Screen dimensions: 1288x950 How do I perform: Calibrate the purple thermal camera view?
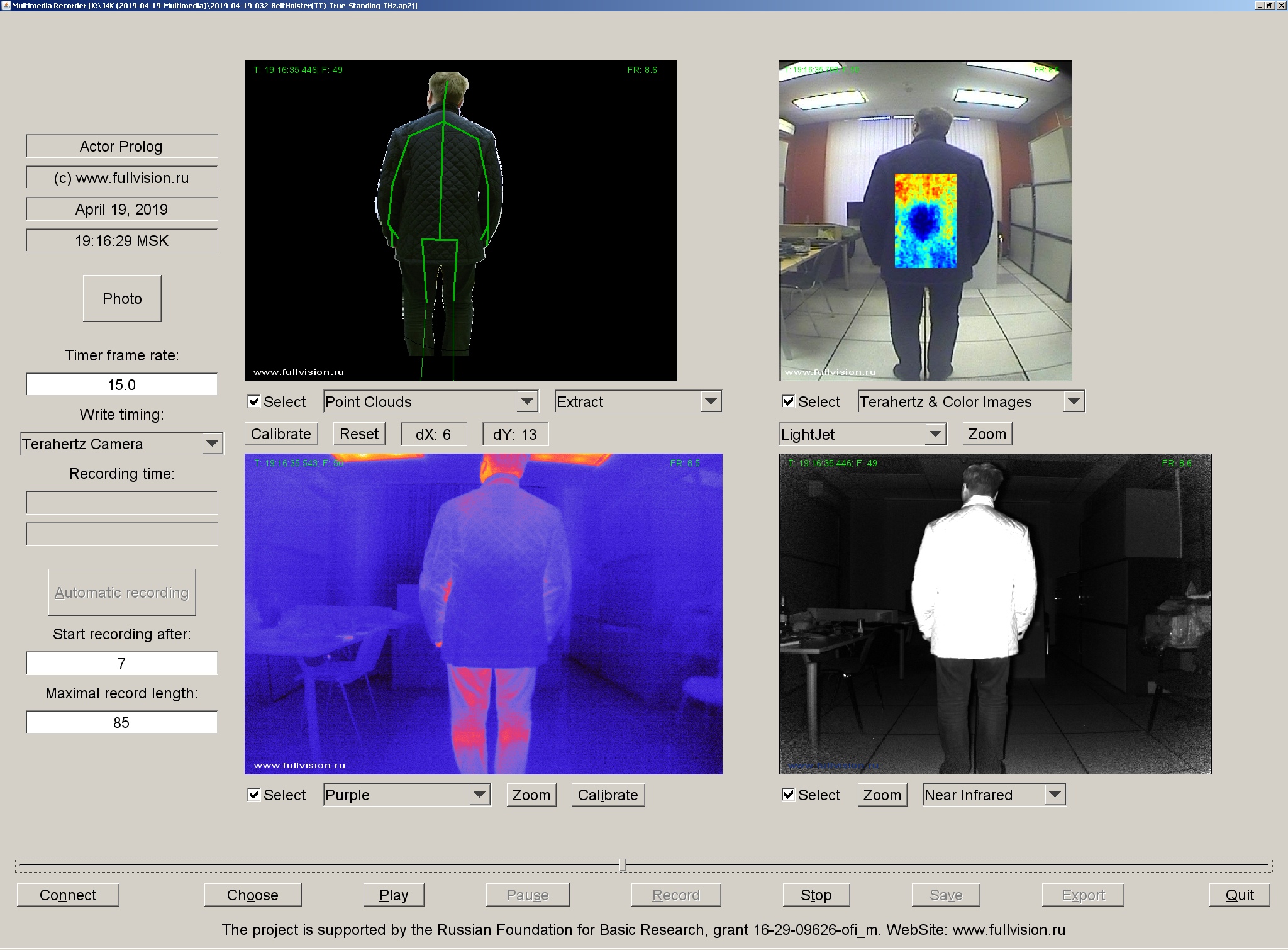tap(607, 795)
